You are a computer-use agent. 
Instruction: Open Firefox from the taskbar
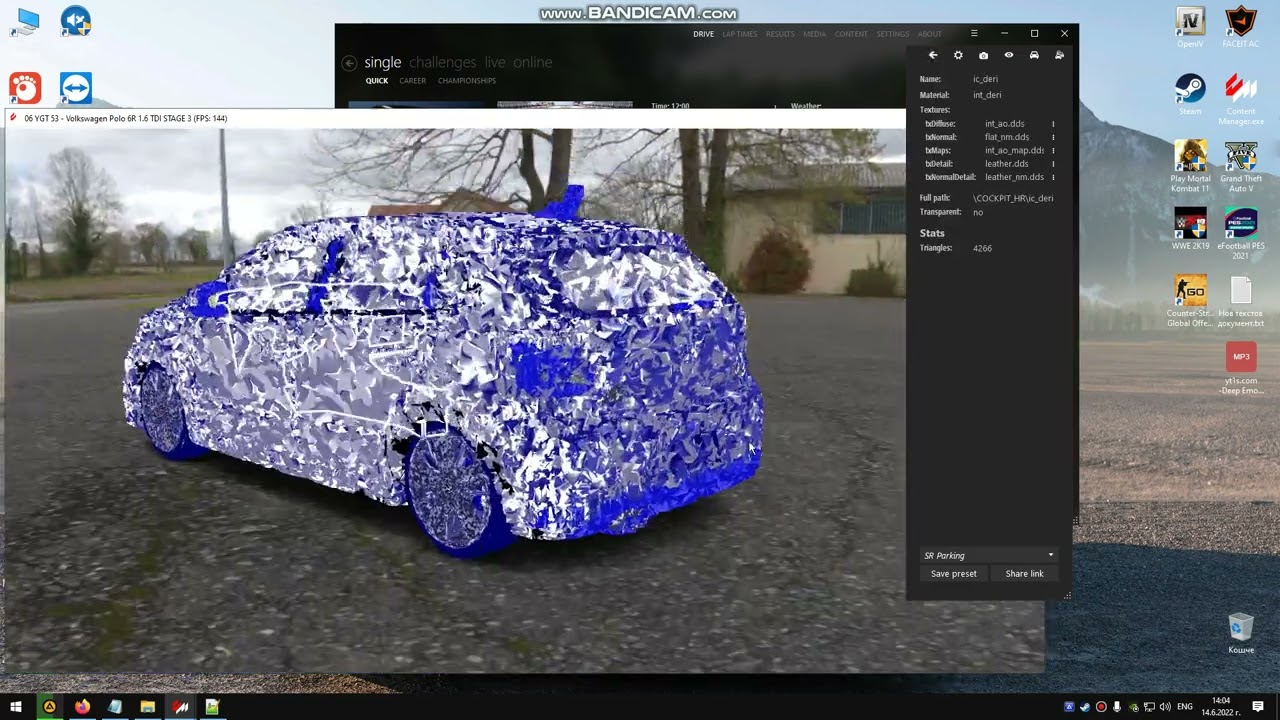click(x=82, y=707)
